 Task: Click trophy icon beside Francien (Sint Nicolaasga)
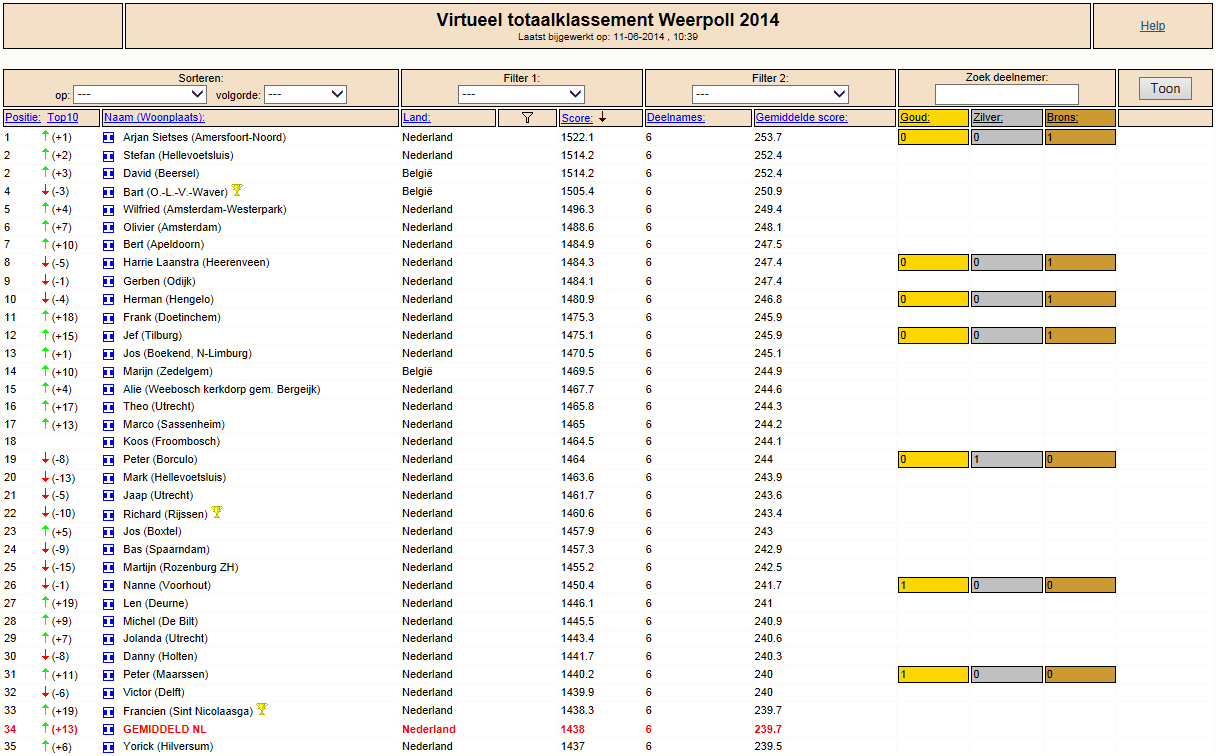coord(262,709)
